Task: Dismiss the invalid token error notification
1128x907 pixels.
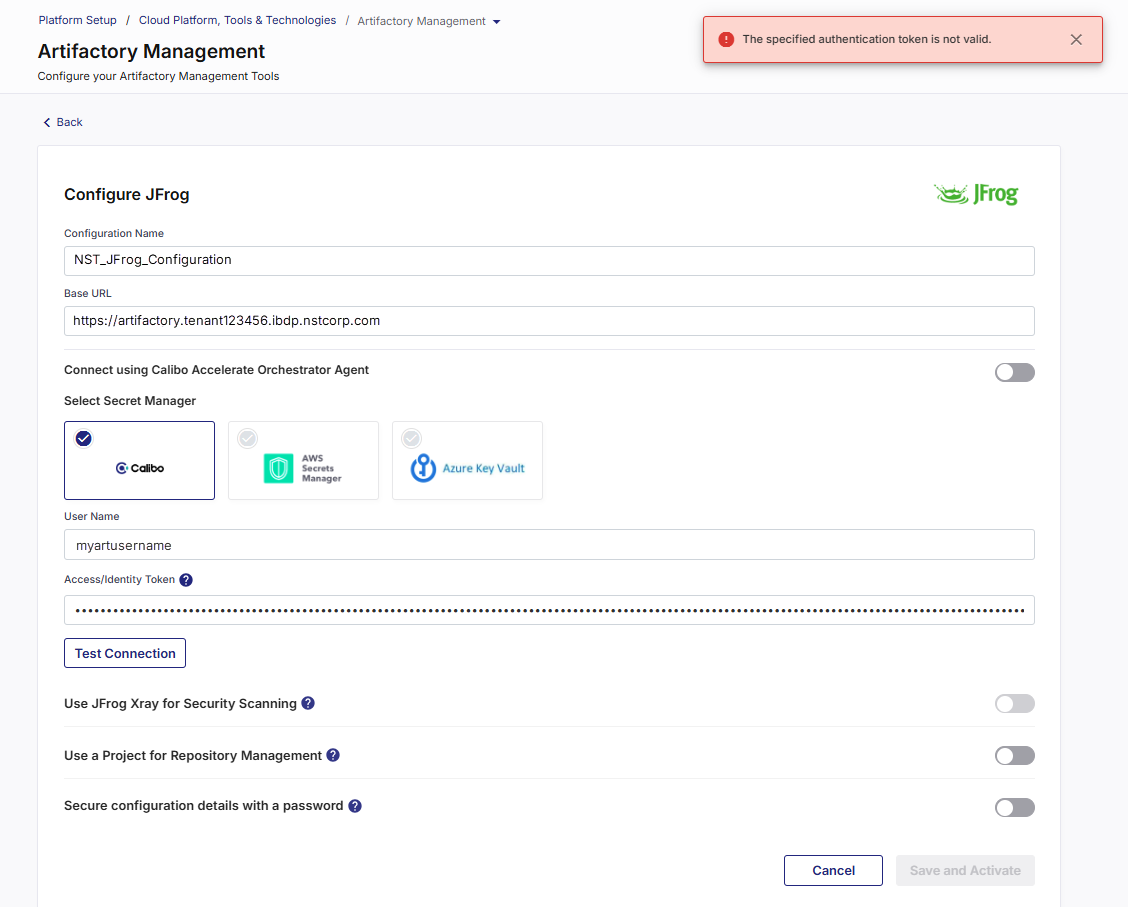Action: tap(1076, 40)
